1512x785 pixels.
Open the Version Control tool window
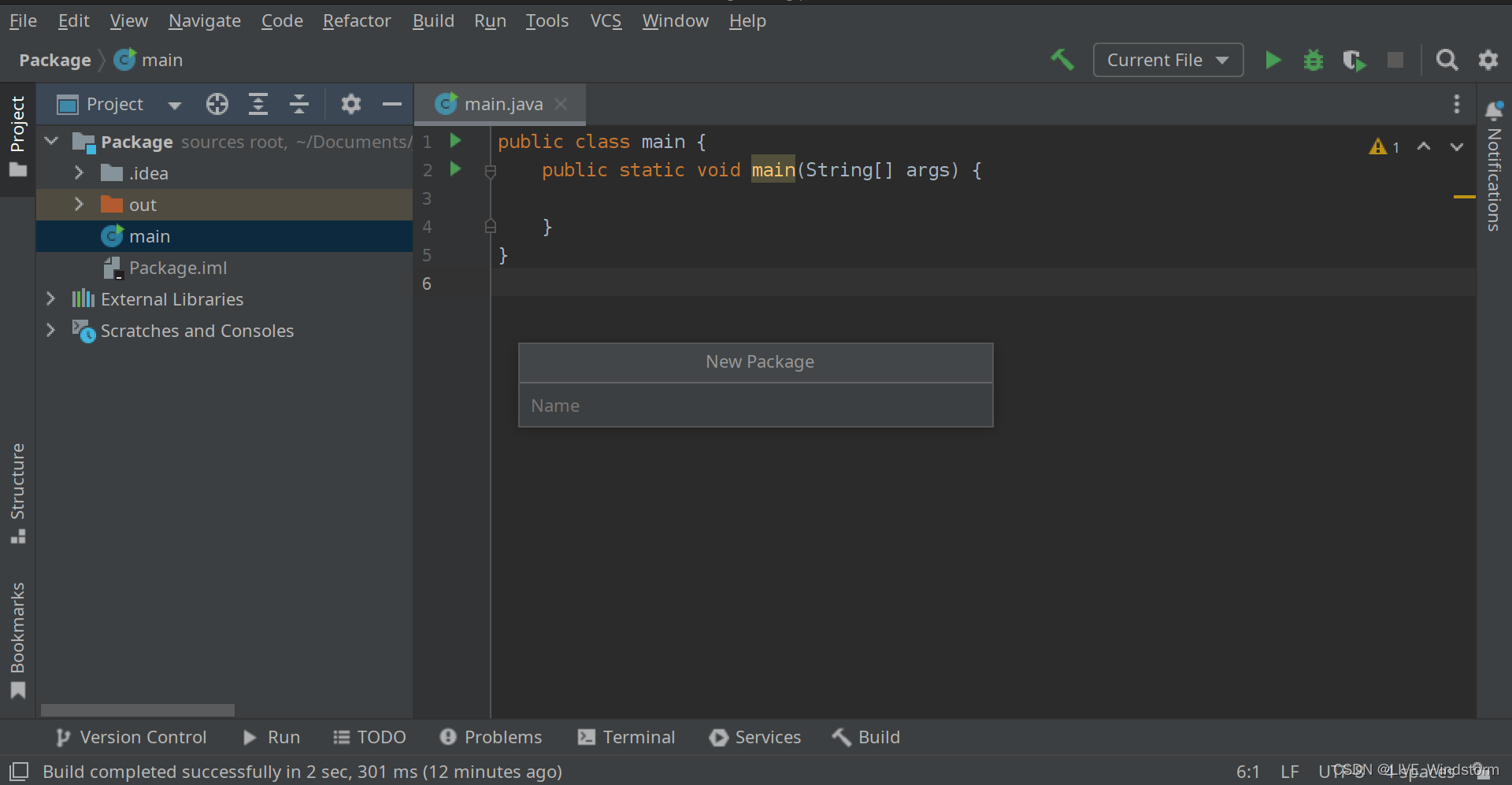pos(132,737)
